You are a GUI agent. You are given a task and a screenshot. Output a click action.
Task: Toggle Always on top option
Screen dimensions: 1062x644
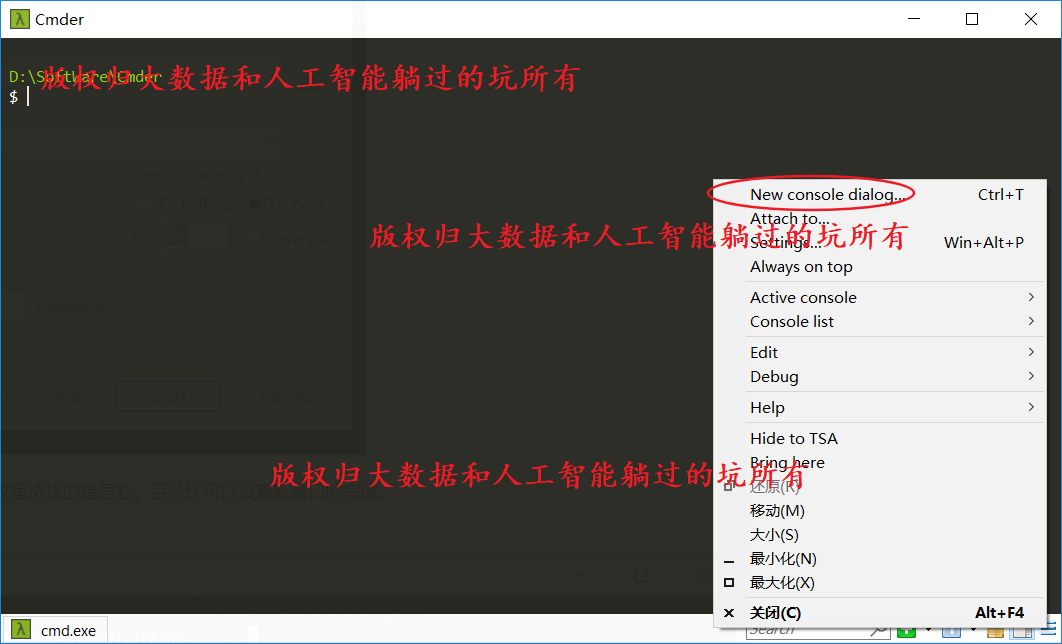879,267
